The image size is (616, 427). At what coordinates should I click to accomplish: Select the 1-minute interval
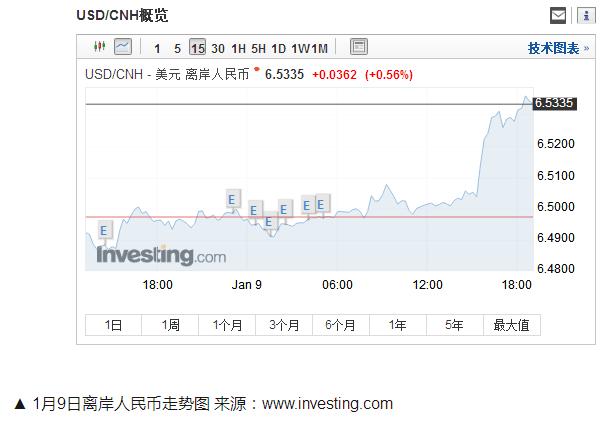pyautogui.click(x=157, y=48)
